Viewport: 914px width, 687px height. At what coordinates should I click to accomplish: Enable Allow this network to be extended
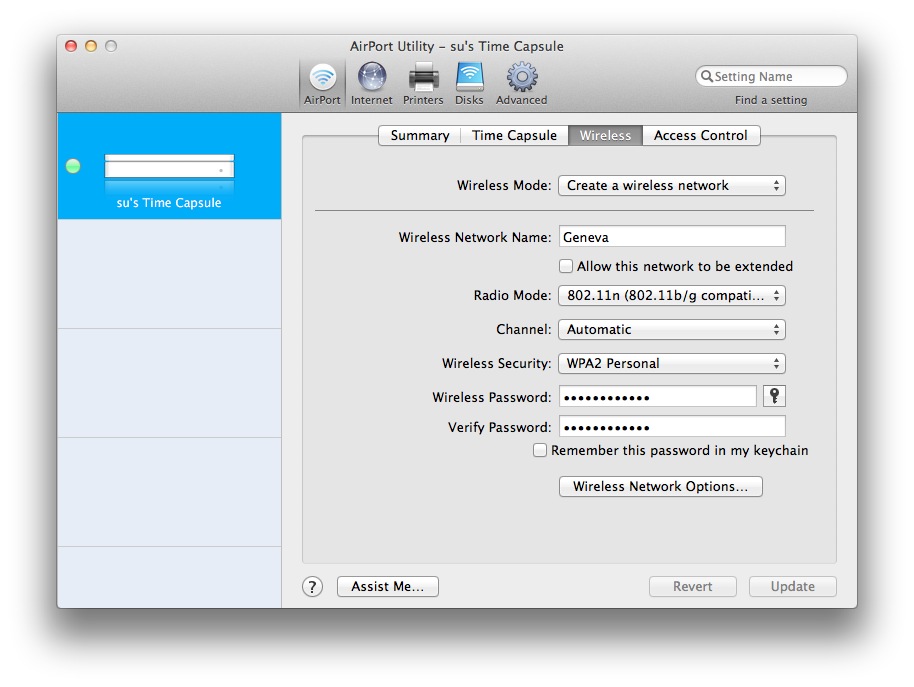565,266
